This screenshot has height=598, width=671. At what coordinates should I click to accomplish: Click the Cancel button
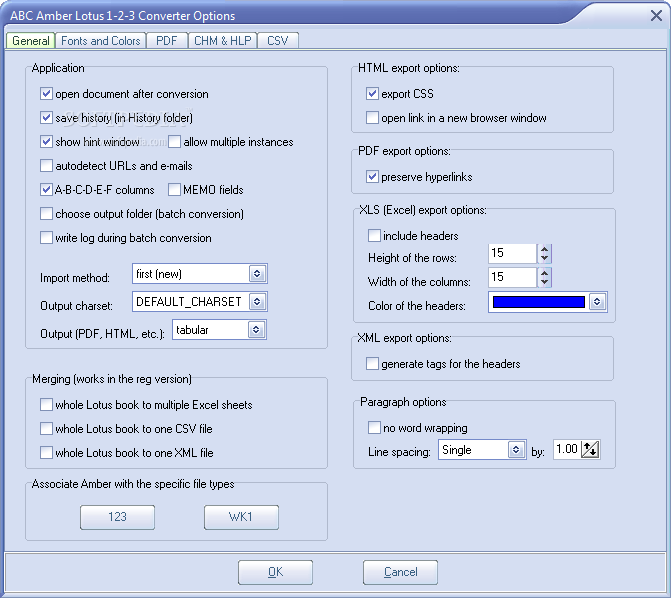pos(401,572)
